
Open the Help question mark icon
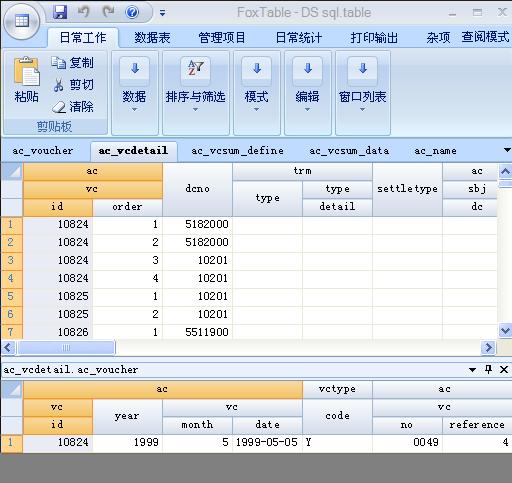tap(132, 13)
